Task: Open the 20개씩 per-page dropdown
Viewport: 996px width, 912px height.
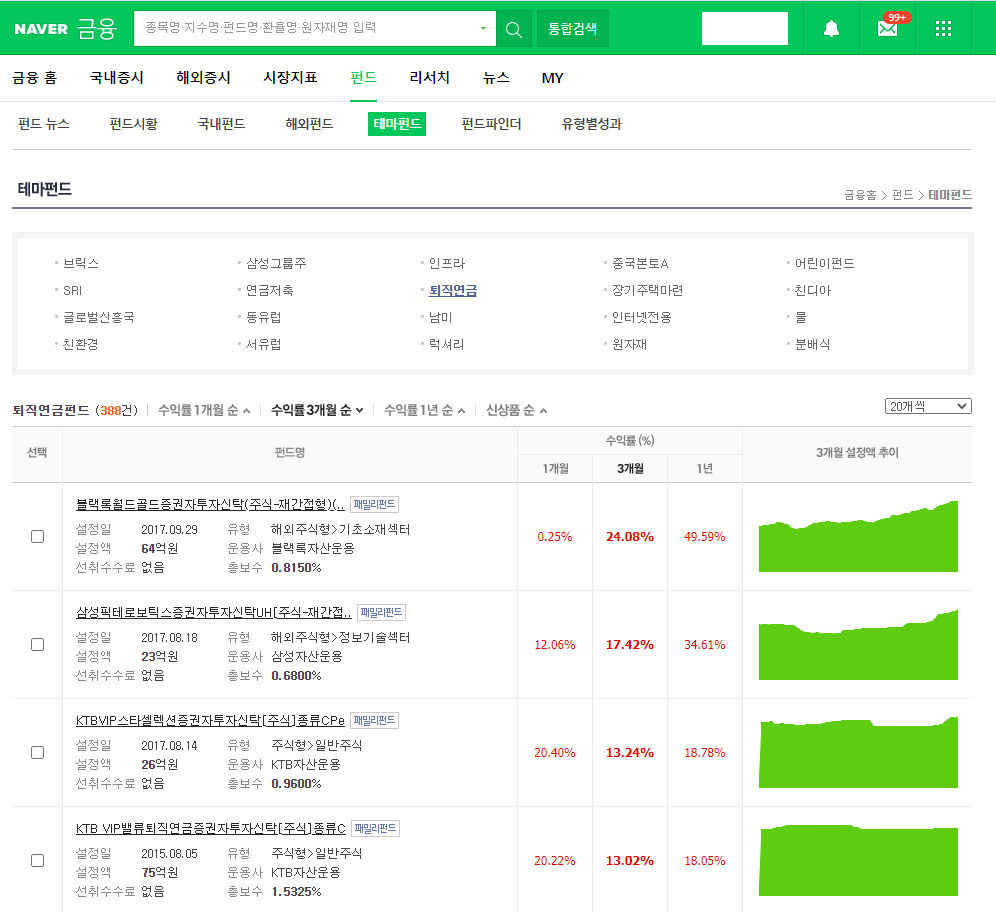Action: click(928, 406)
